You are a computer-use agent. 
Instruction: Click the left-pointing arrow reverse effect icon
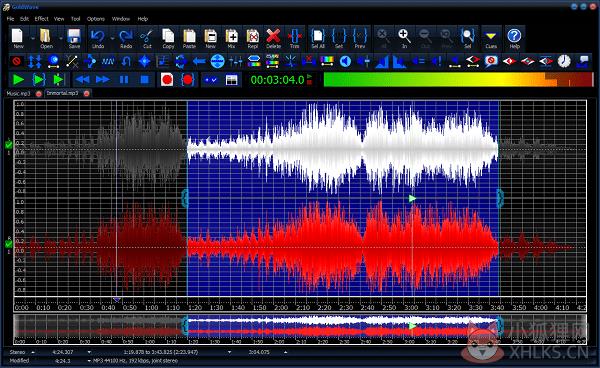click(x=199, y=61)
